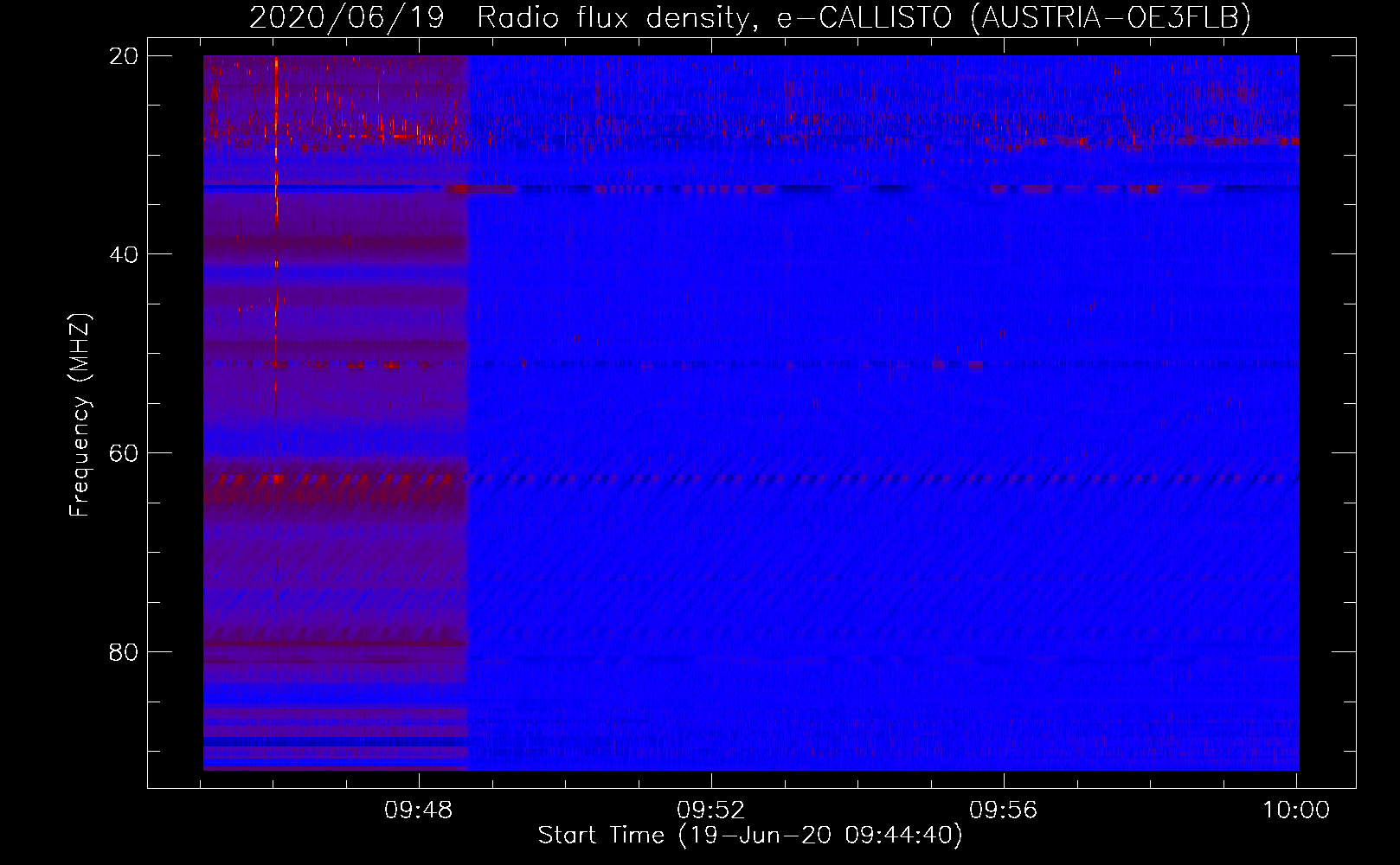Click the 80 MHz frequency label
Screen dimensions: 1400x865
pos(124,651)
